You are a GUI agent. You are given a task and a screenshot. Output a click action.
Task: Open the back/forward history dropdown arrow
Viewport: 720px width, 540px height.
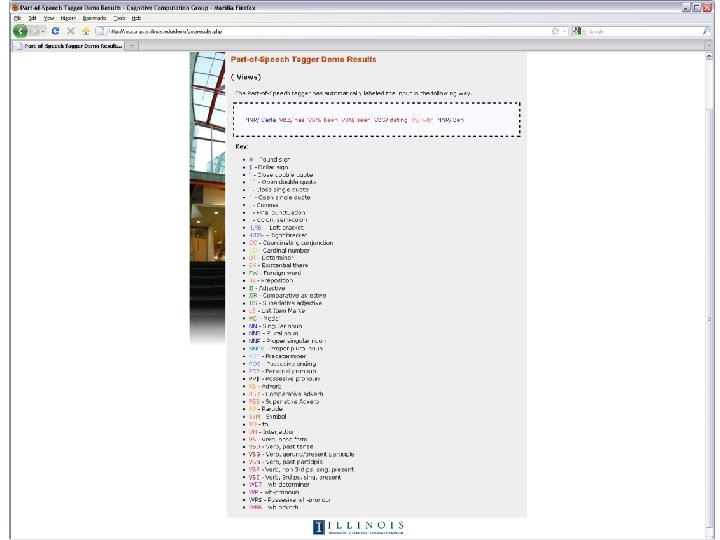tap(43, 31)
